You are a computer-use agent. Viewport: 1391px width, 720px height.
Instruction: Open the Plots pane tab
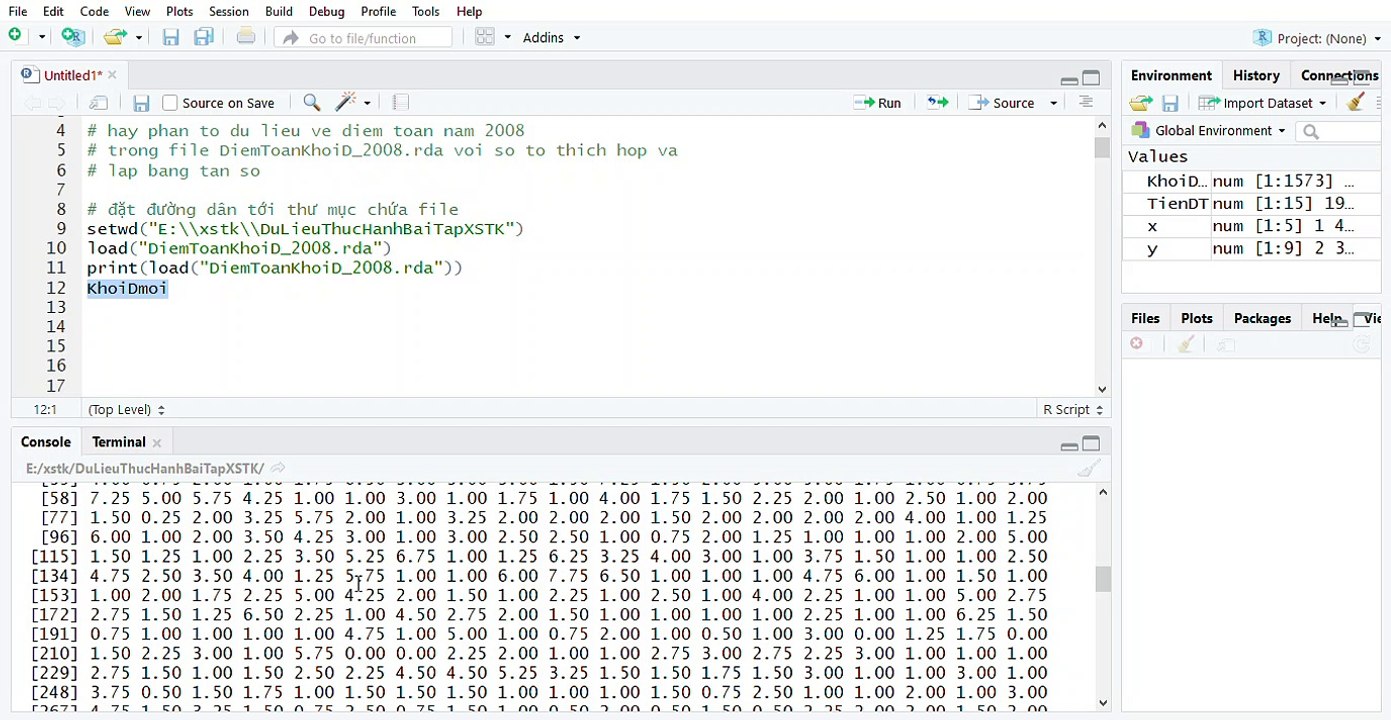pyautogui.click(x=1196, y=318)
